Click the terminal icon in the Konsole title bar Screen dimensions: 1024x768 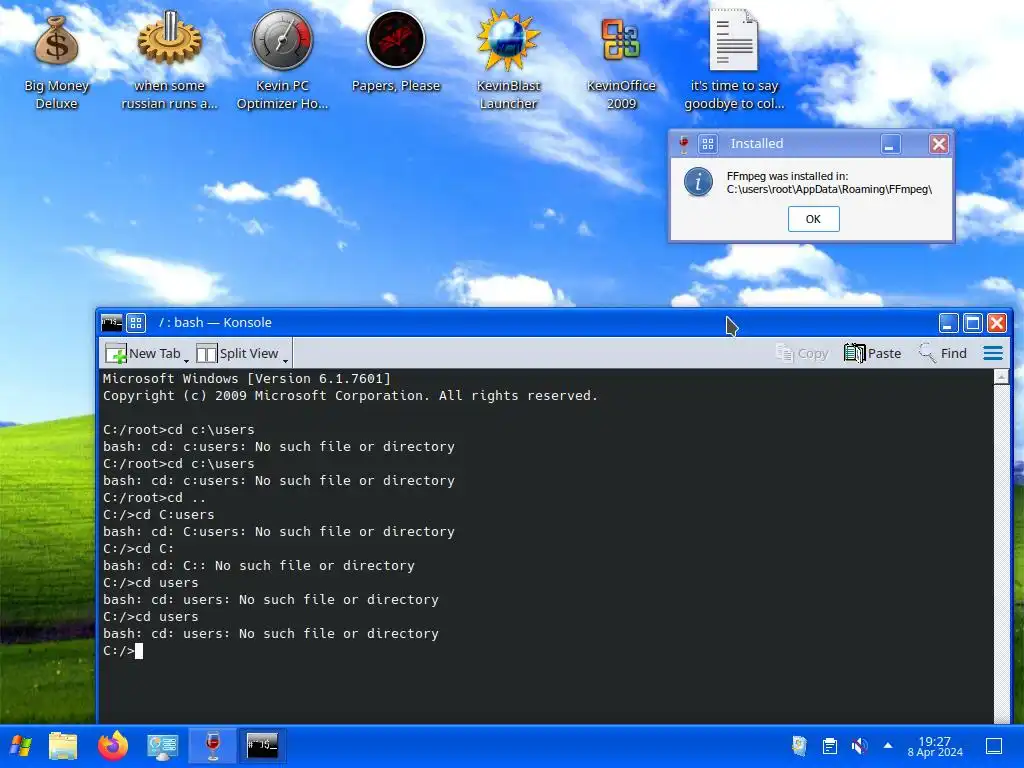click(x=112, y=323)
